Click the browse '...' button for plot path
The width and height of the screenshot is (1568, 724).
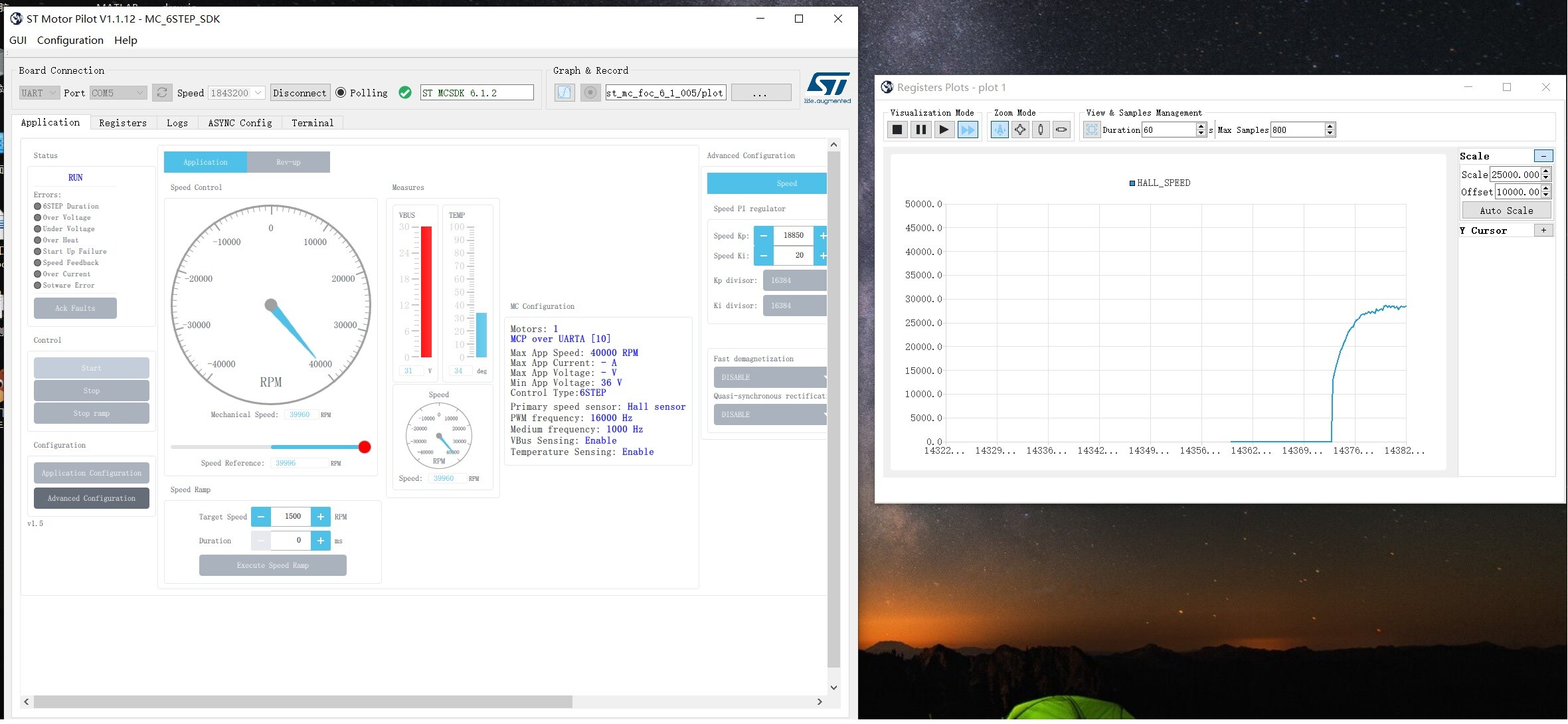(x=760, y=93)
